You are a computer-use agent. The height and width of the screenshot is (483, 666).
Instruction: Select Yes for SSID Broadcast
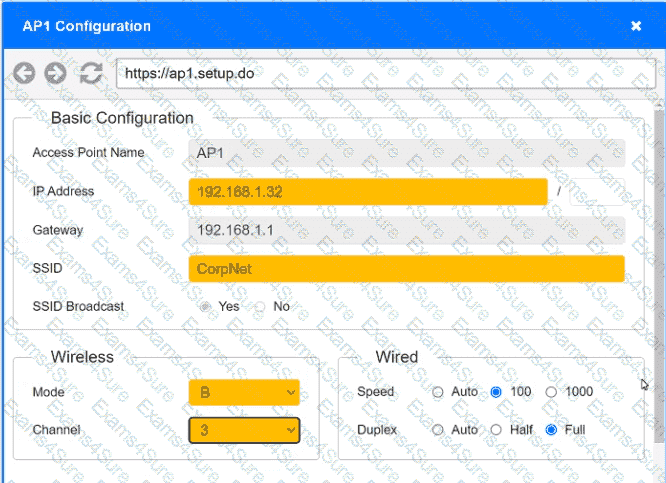206,307
